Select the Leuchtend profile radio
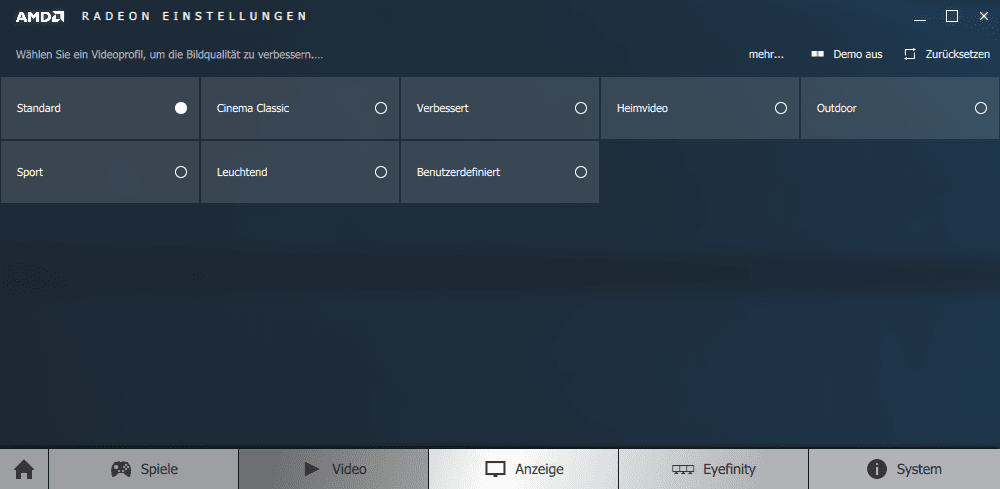This screenshot has height=489, width=1000. [381, 172]
